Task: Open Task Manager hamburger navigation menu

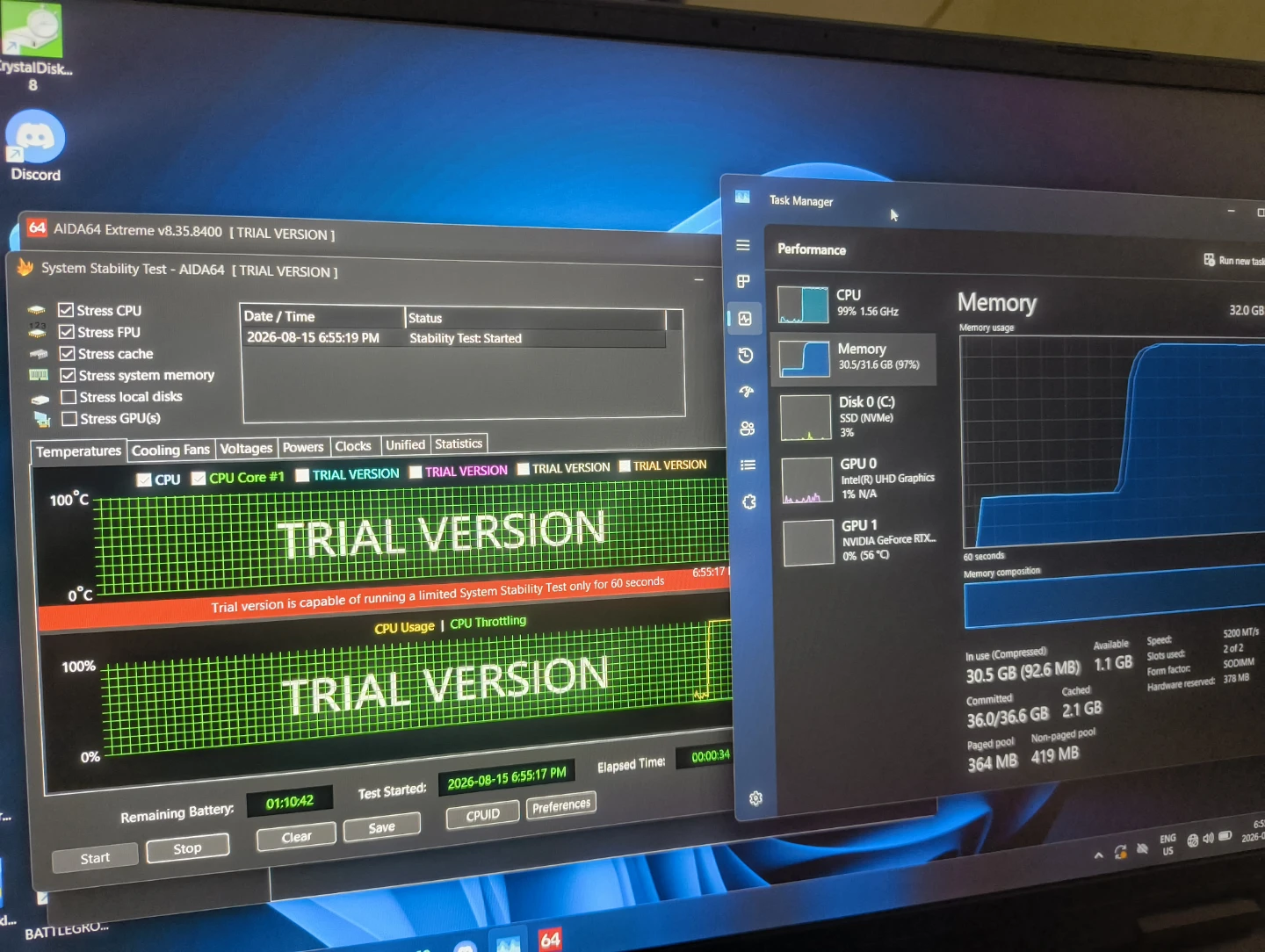Action: point(743,245)
